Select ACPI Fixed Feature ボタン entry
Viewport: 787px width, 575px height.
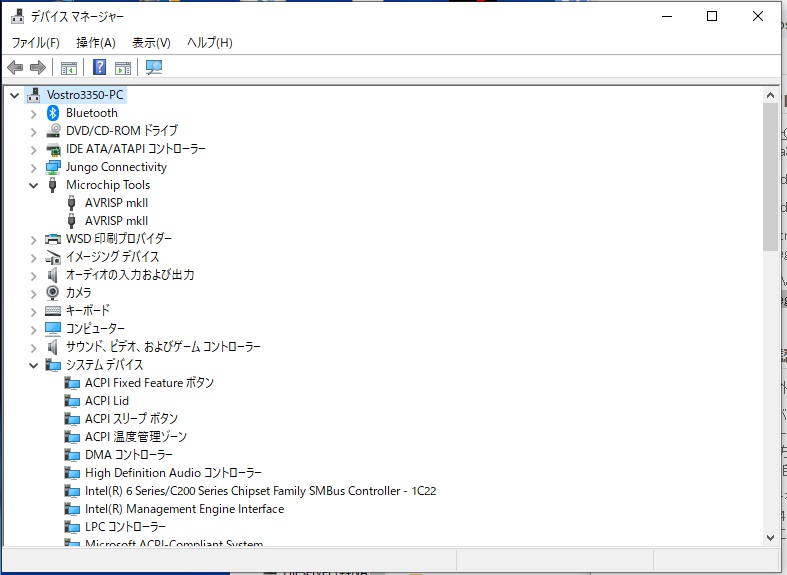(150, 383)
